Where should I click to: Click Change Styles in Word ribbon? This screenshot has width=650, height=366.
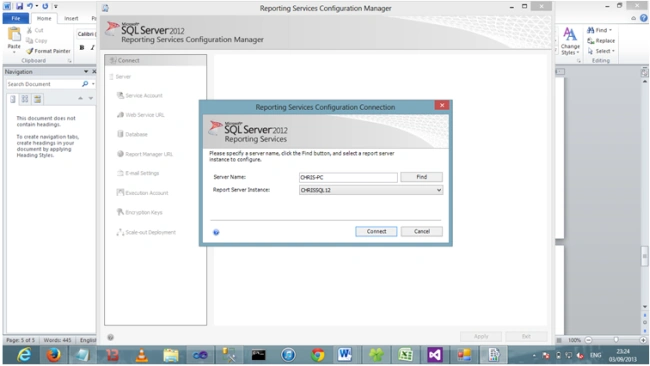click(x=570, y=41)
